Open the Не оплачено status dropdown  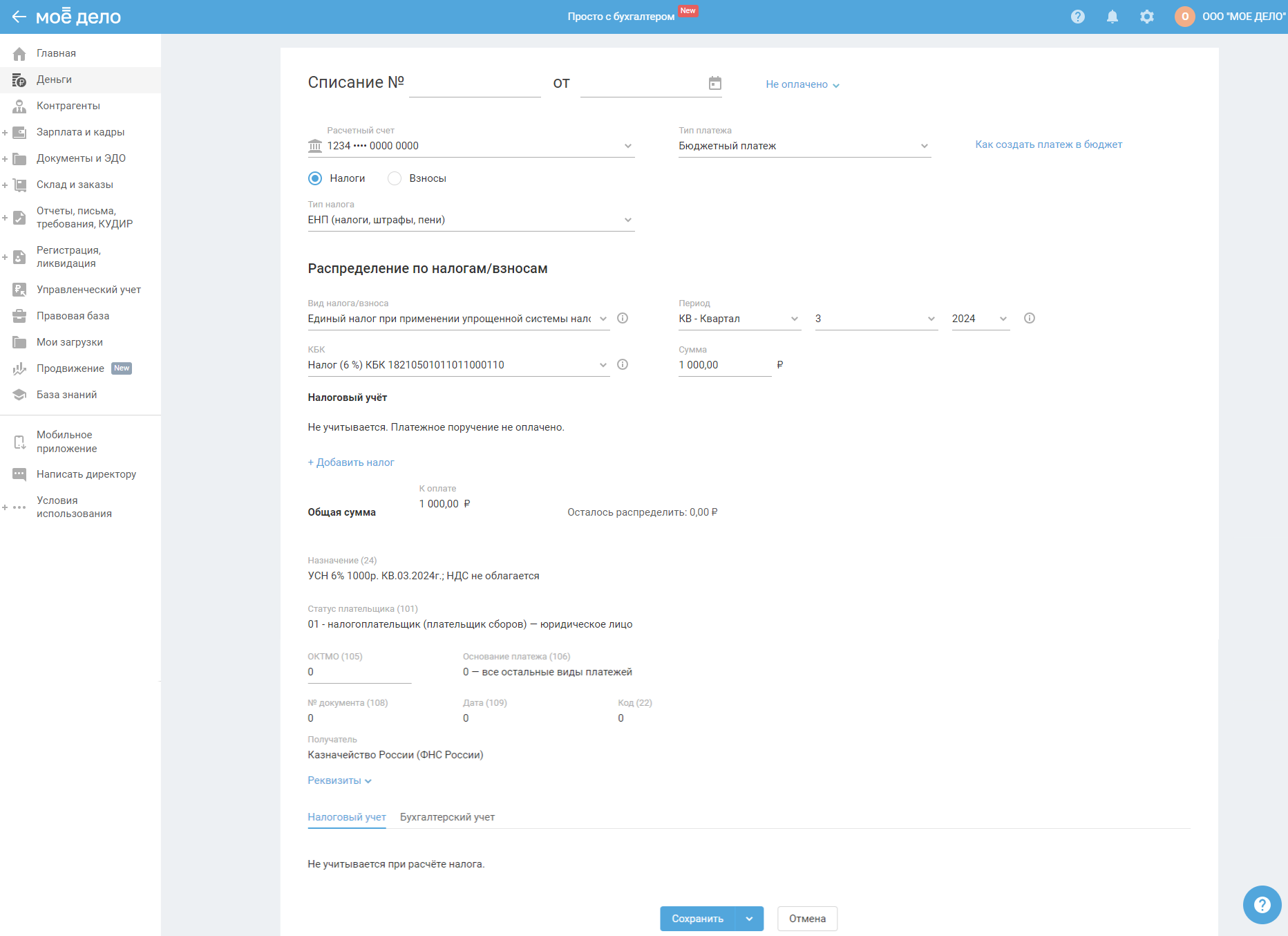pyautogui.click(x=802, y=84)
